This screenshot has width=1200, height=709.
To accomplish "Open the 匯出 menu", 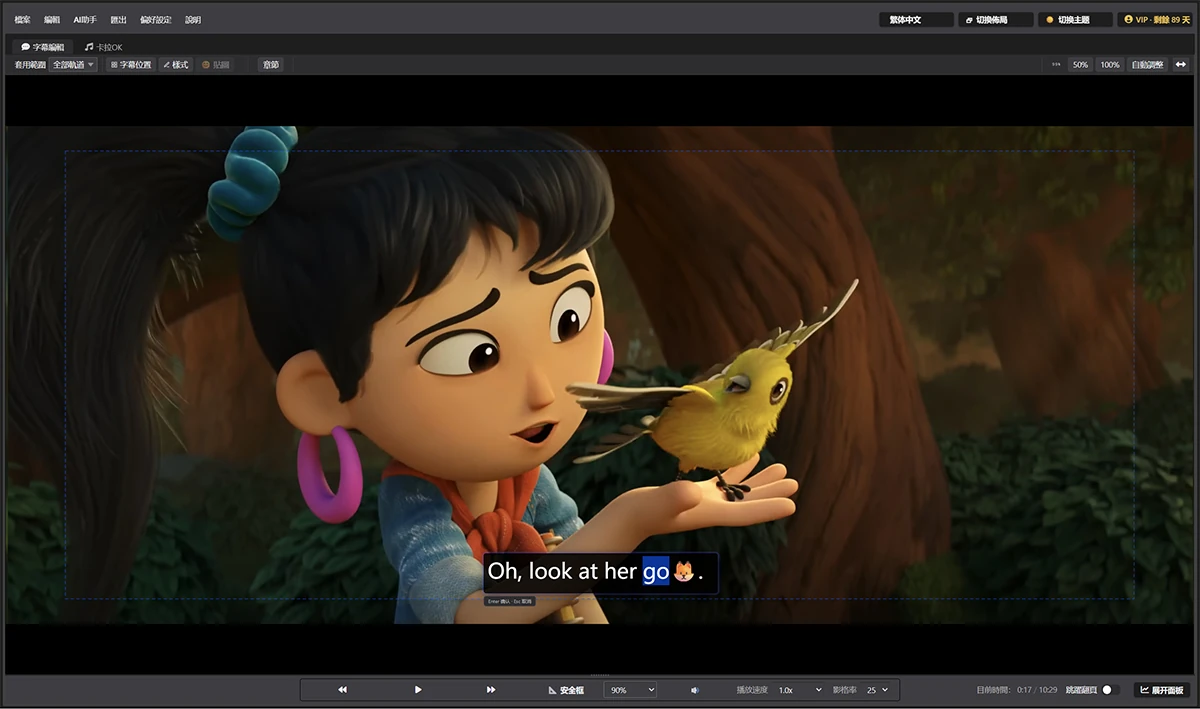I will click(x=118, y=19).
